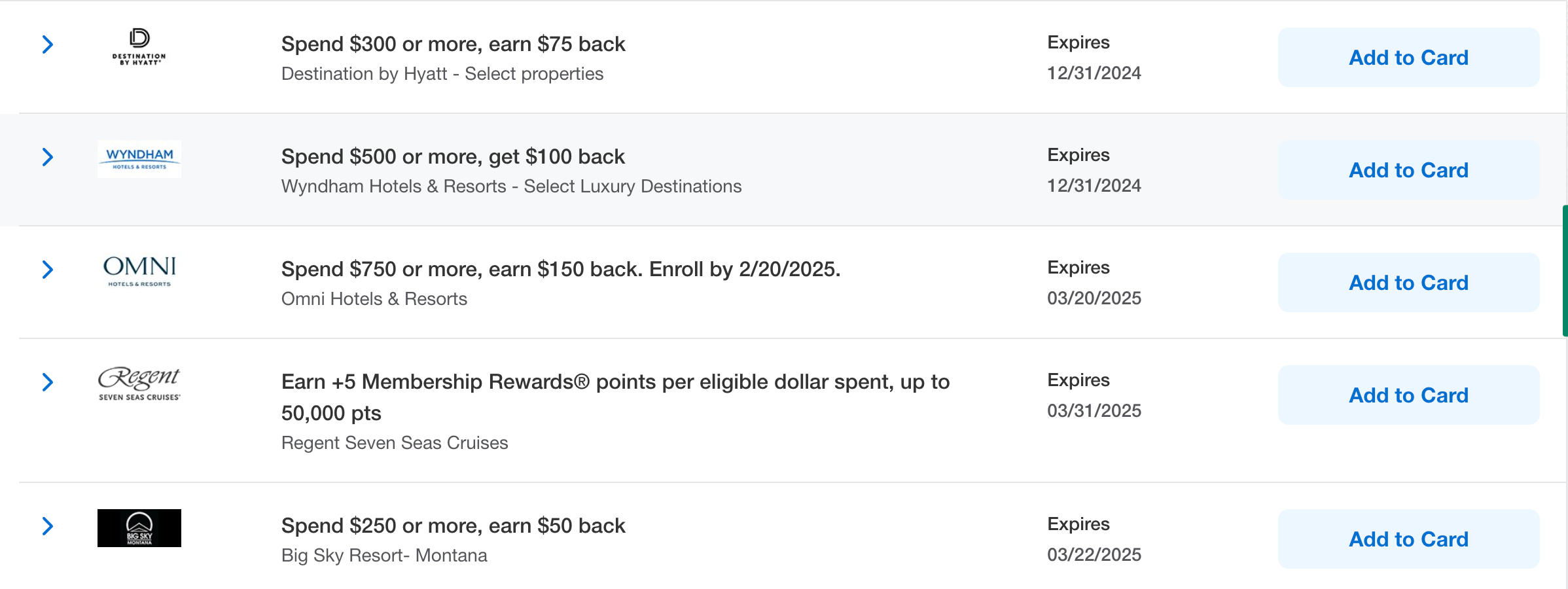Image resolution: width=1568 pixels, height=589 pixels.
Task: Expand the Omni Hotels offer chevron
Action: pyautogui.click(x=48, y=270)
